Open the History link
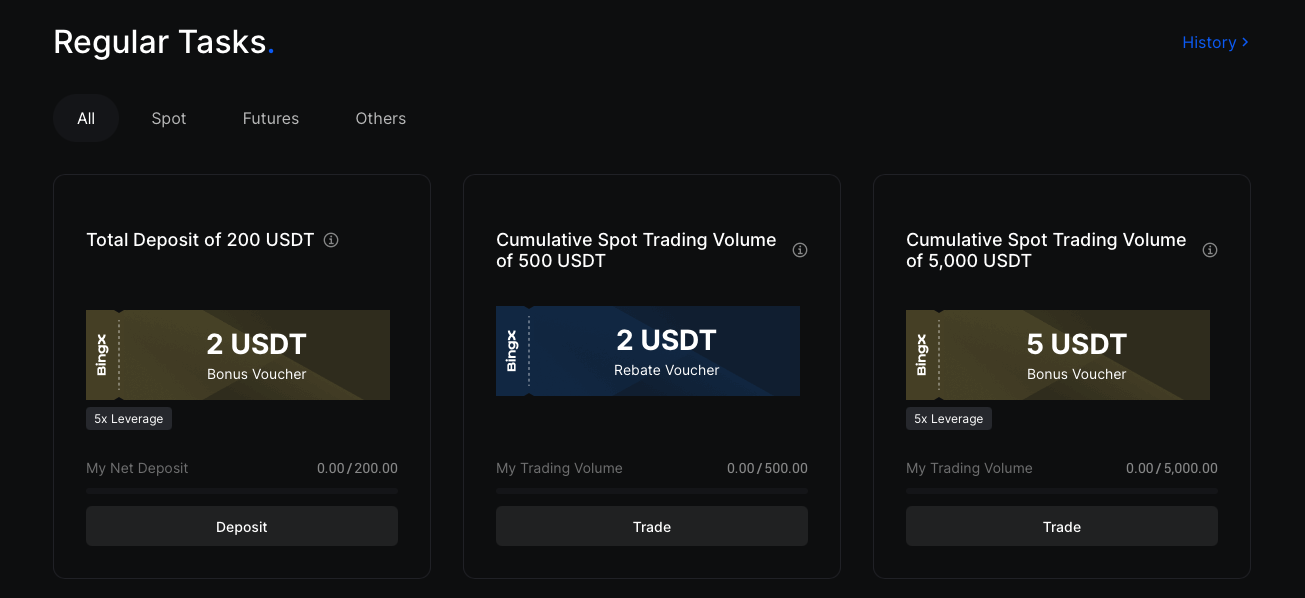Image resolution: width=1305 pixels, height=598 pixels. [x=1216, y=42]
